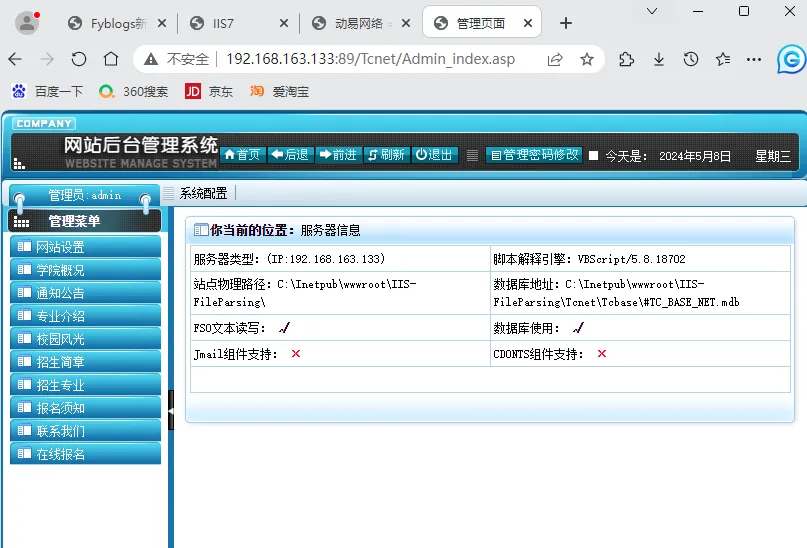Open browser extensions puzzle icon
The height and width of the screenshot is (548, 807).
pos(626,60)
